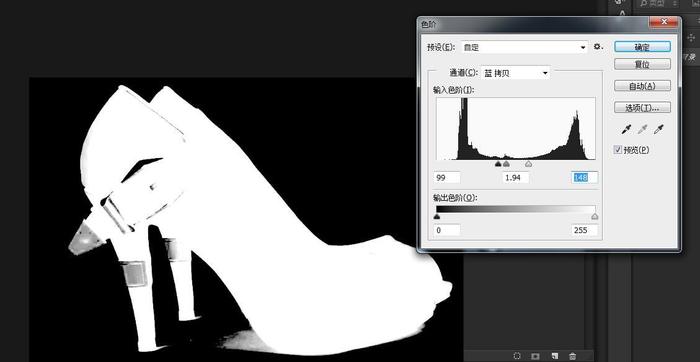Save selection as channel icon
This screenshot has height=362, width=700.
click(535, 356)
